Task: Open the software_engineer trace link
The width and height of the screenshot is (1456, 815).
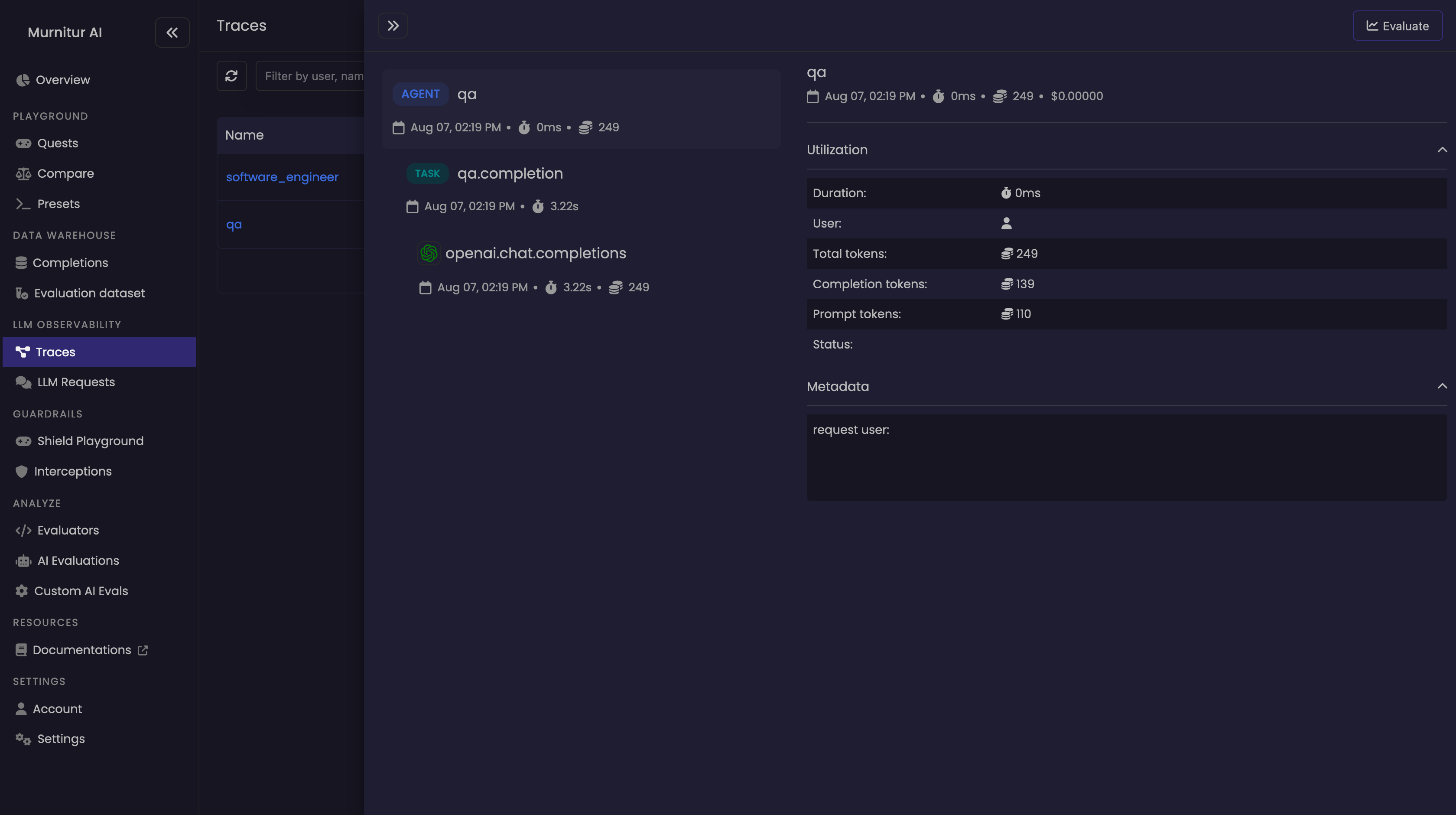Action: (282, 177)
